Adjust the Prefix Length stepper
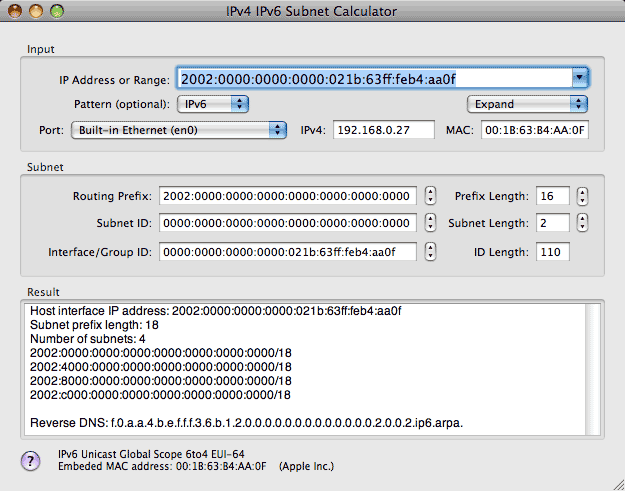 tap(582, 196)
